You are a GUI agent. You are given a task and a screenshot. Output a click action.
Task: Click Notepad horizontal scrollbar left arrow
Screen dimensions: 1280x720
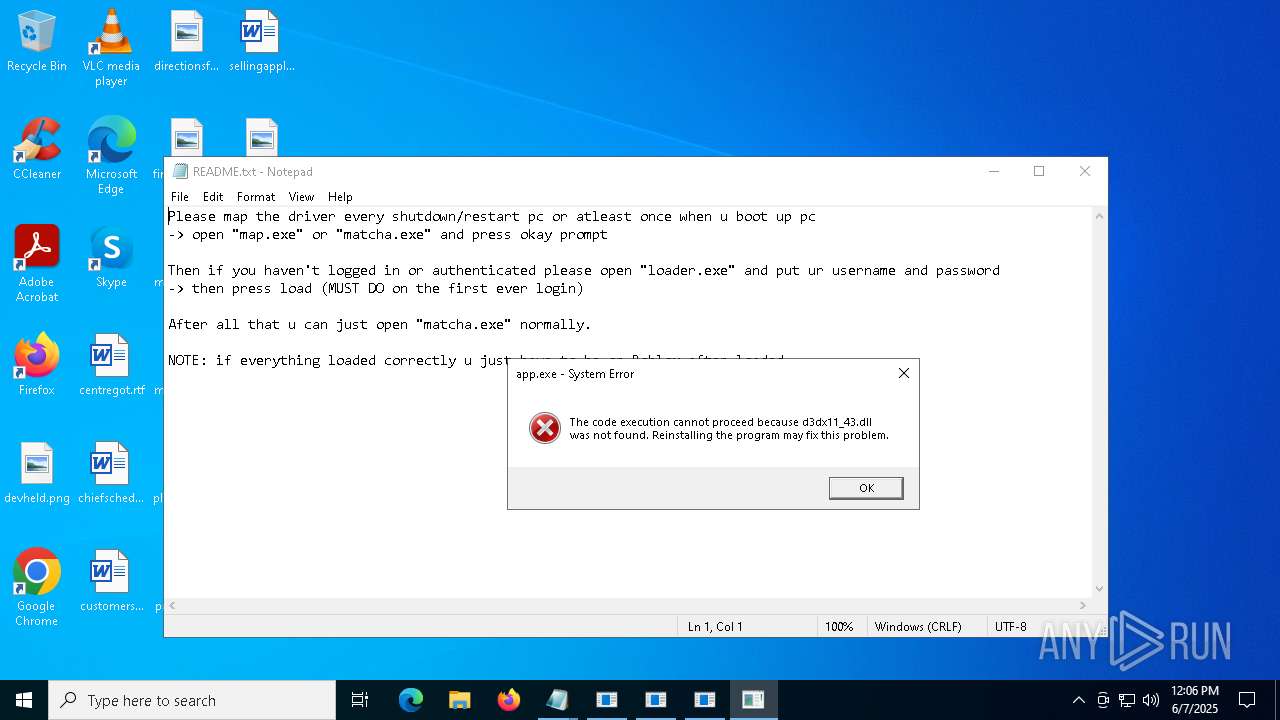[172, 606]
